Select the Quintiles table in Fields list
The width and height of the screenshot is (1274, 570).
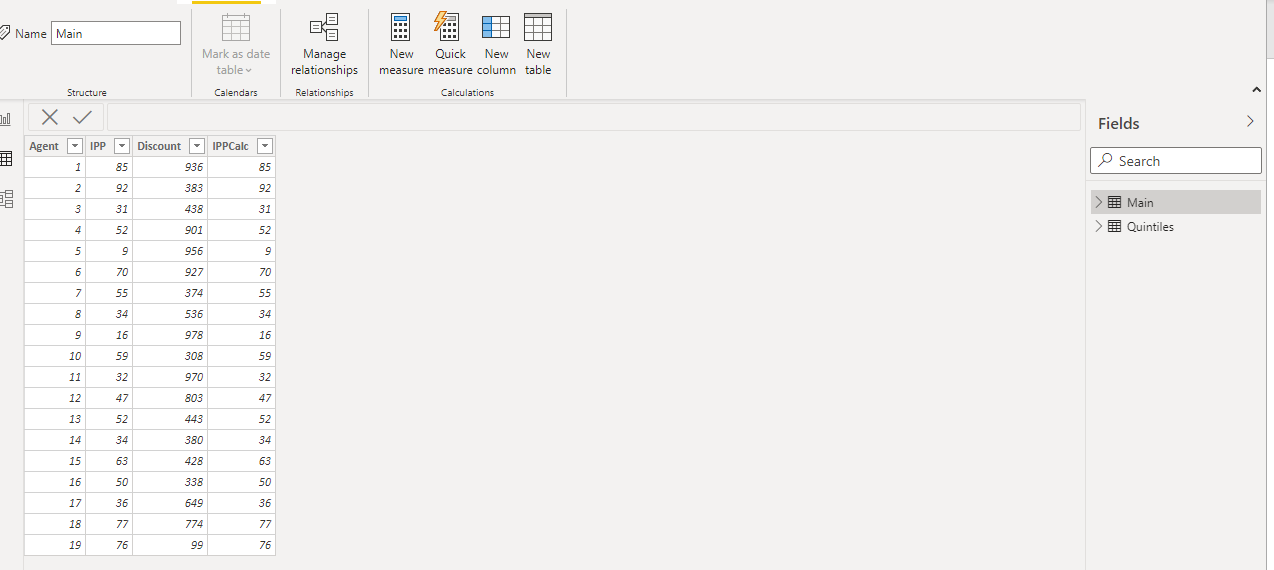1176,226
